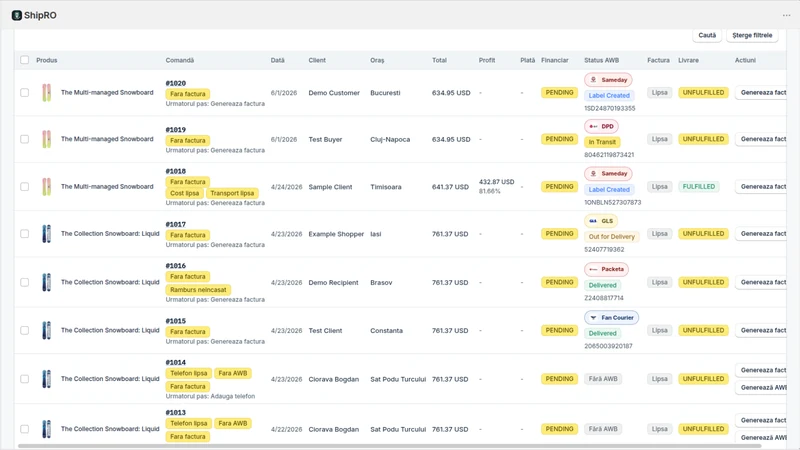This screenshot has width=800, height=450.
Task: Click the horizontal scrollbar at the bottom
Action: (390, 446)
